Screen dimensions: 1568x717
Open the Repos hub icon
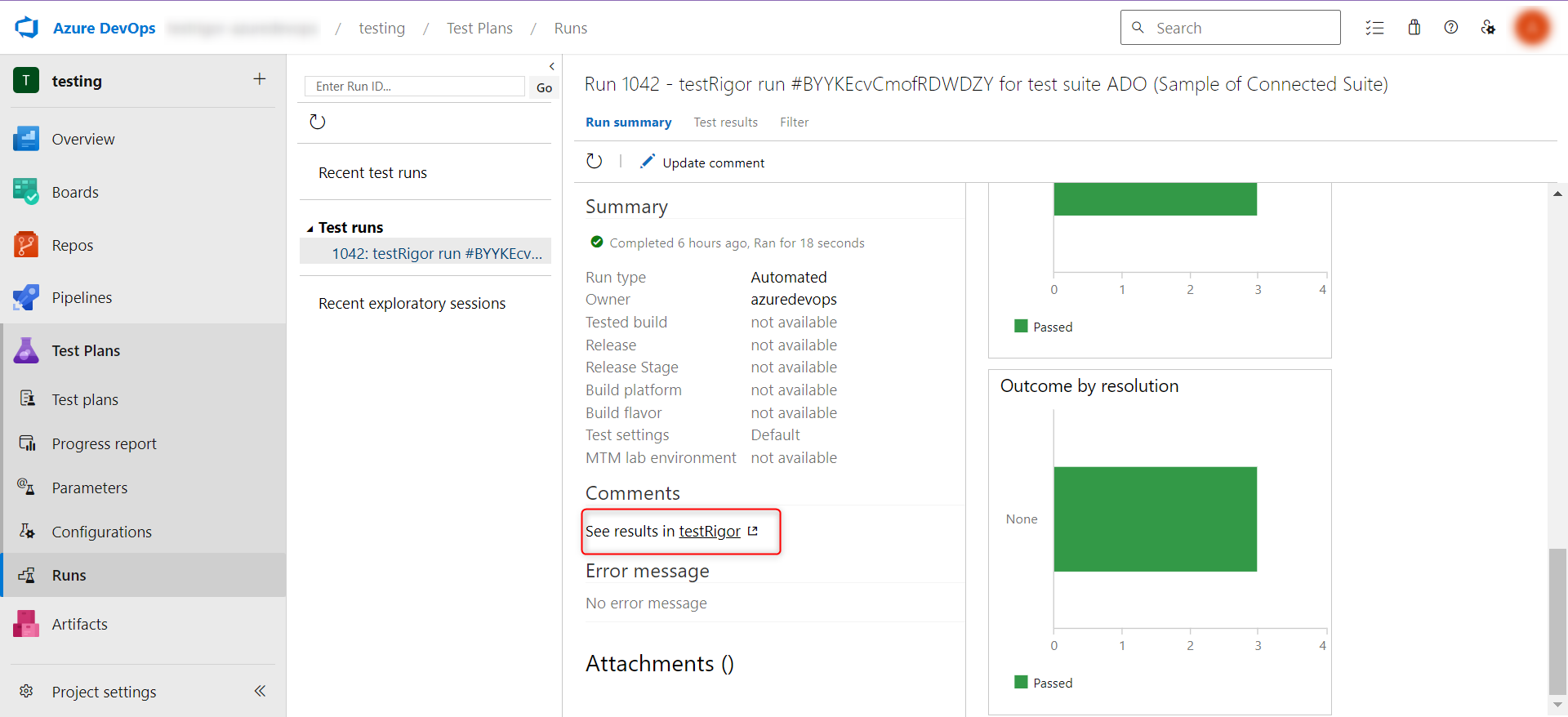[x=26, y=245]
